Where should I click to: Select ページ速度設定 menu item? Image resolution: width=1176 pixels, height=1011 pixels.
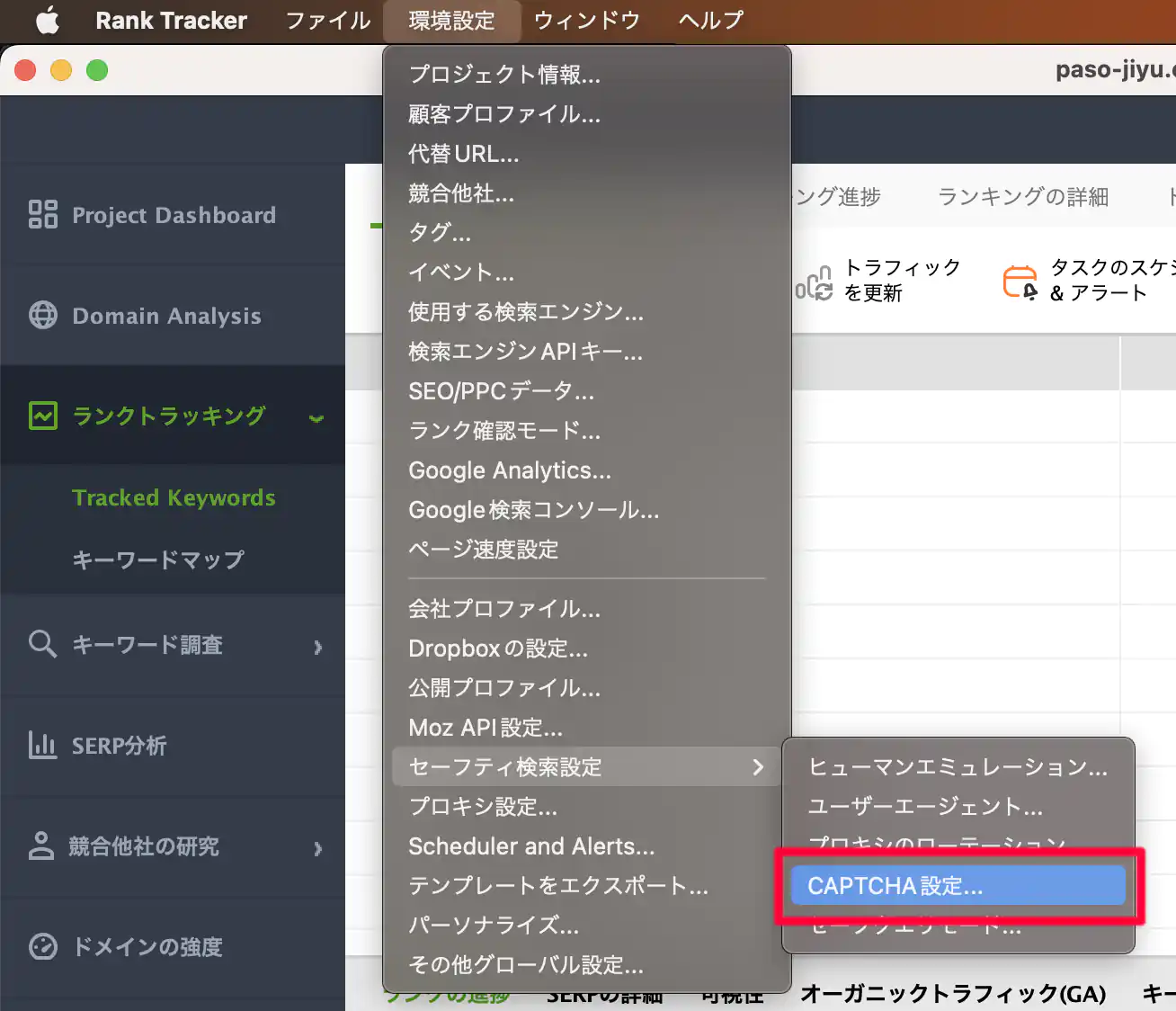click(x=587, y=549)
